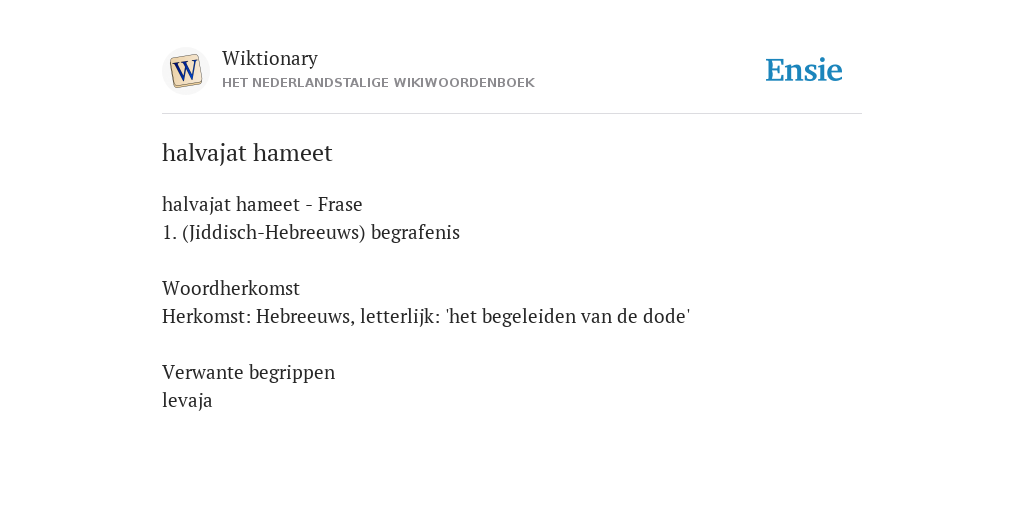
Task: Click the word 'begrafenis'
Action: point(415,233)
